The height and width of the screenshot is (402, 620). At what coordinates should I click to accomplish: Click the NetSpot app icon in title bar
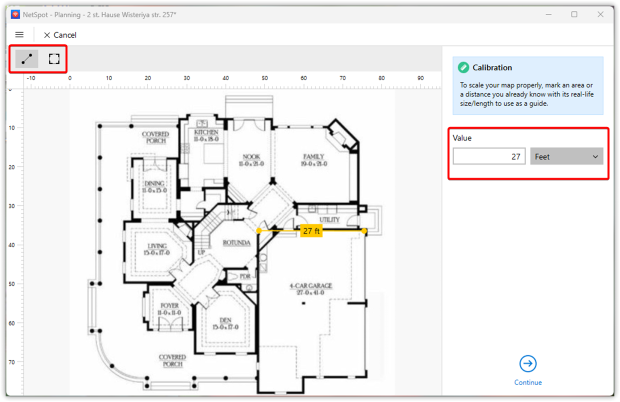pyautogui.click(x=15, y=15)
